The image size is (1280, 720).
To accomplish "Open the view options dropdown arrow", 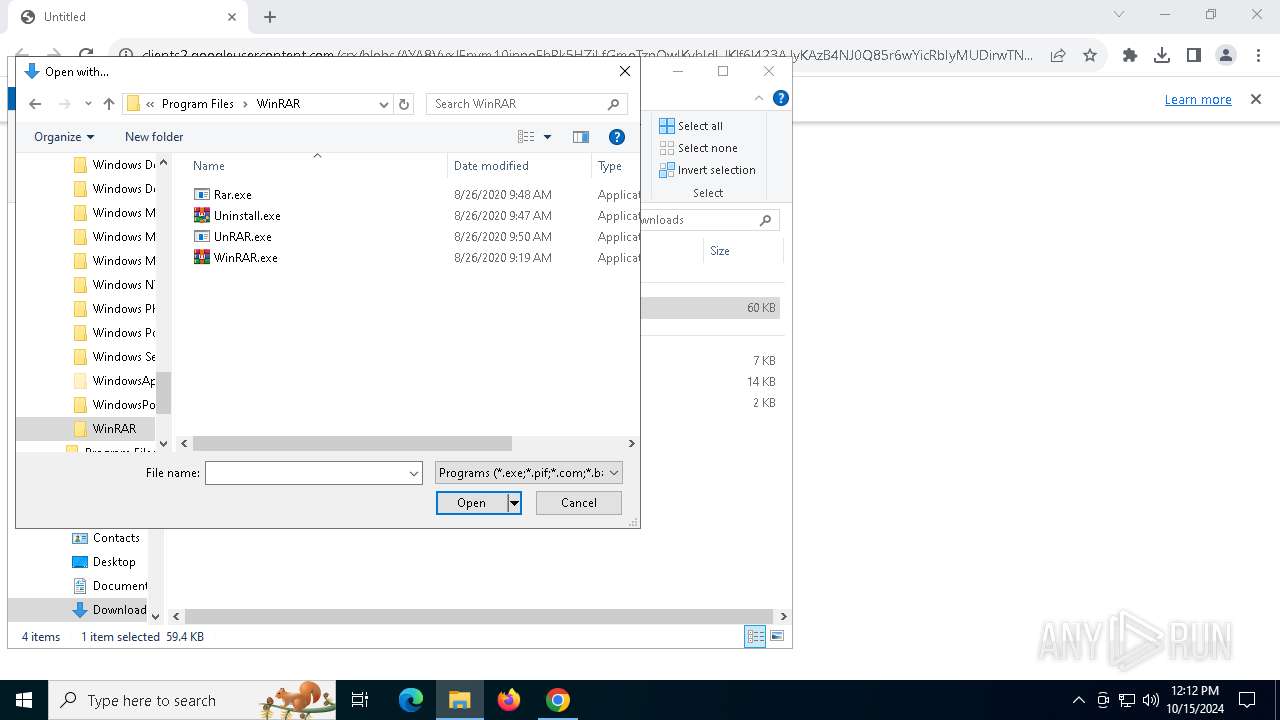I will (547, 137).
